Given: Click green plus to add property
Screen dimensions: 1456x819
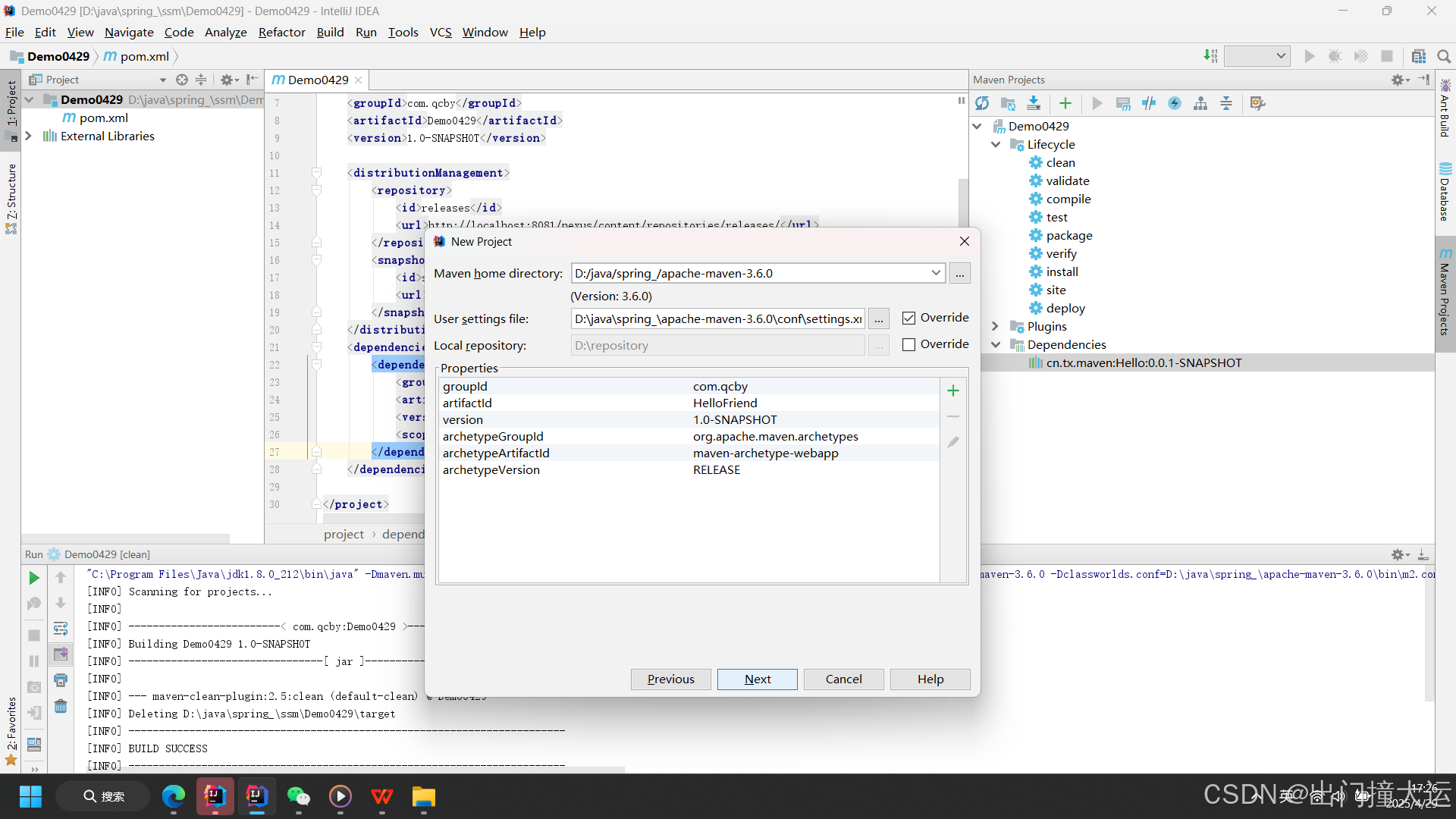Looking at the screenshot, I should pyautogui.click(x=953, y=391).
